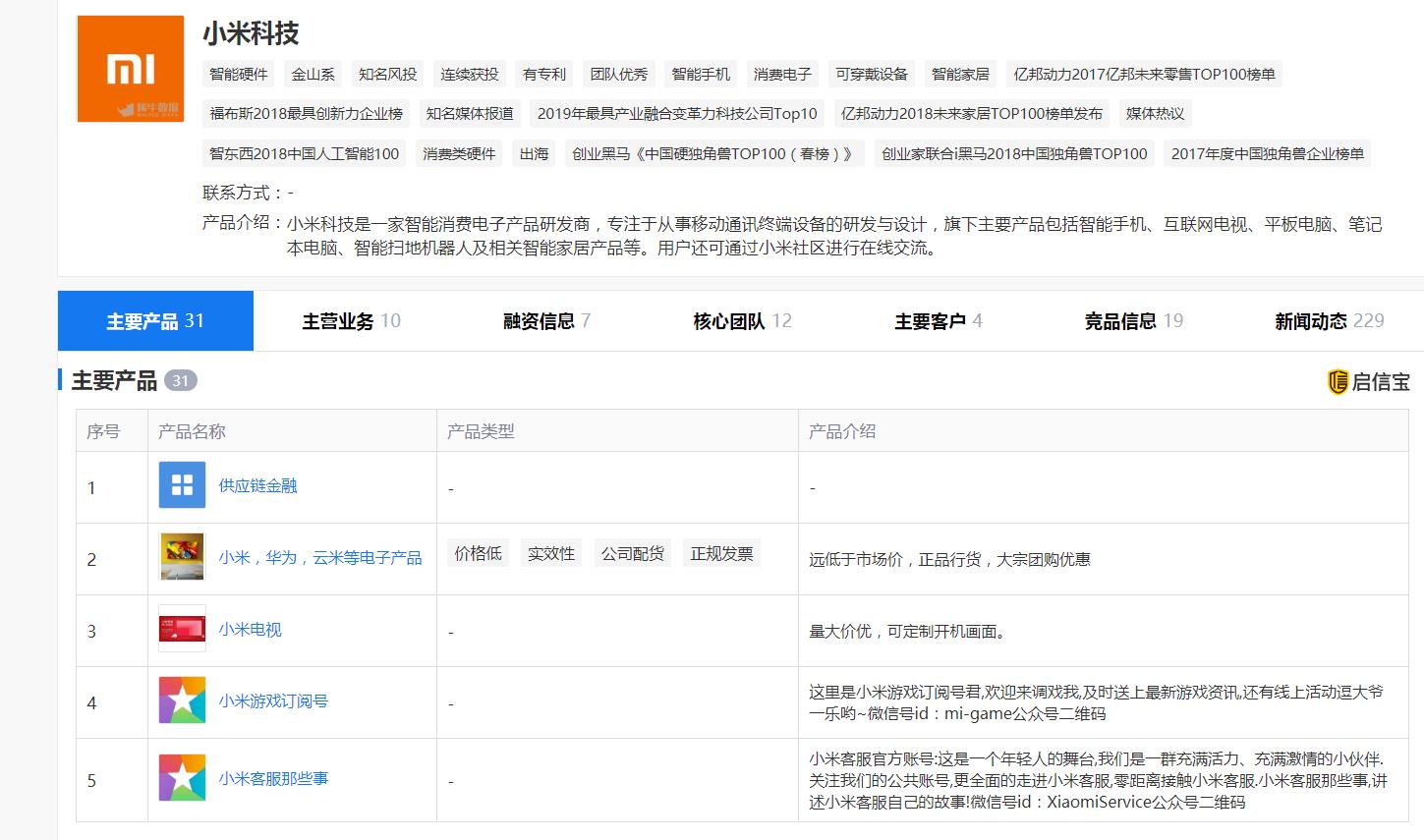Click the 价格低 tag
Image resolution: width=1424 pixels, height=840 pixels.
478,552
